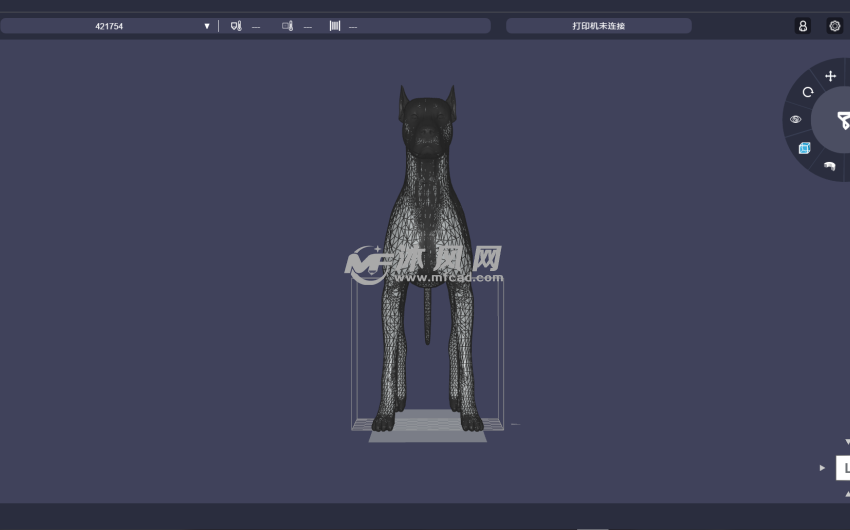Viewport: 850px width, 530px height.
Task: Click the nozzle temperature icon
Action: point(236,26)
